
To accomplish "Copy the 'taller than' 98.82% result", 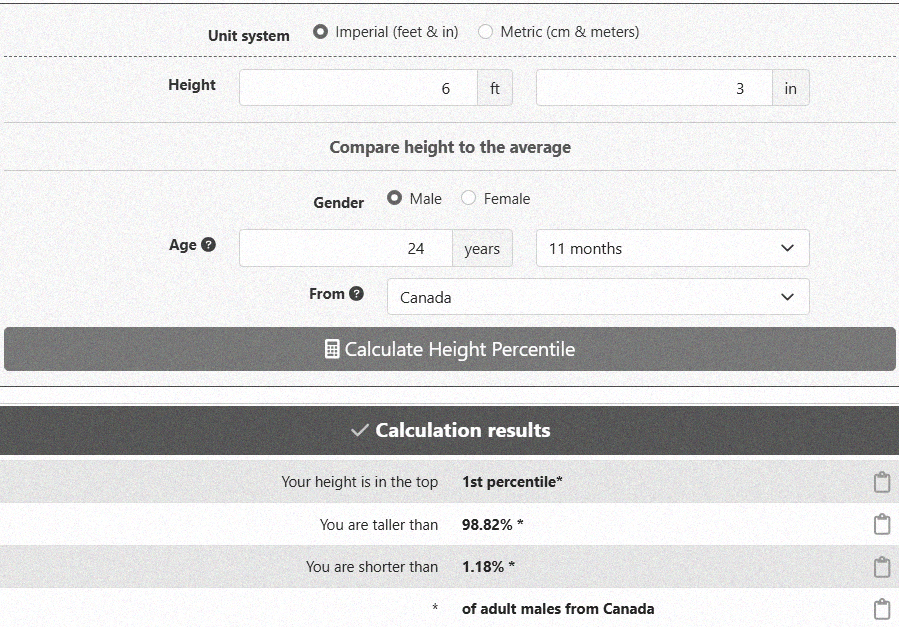I will click(881, 524).
